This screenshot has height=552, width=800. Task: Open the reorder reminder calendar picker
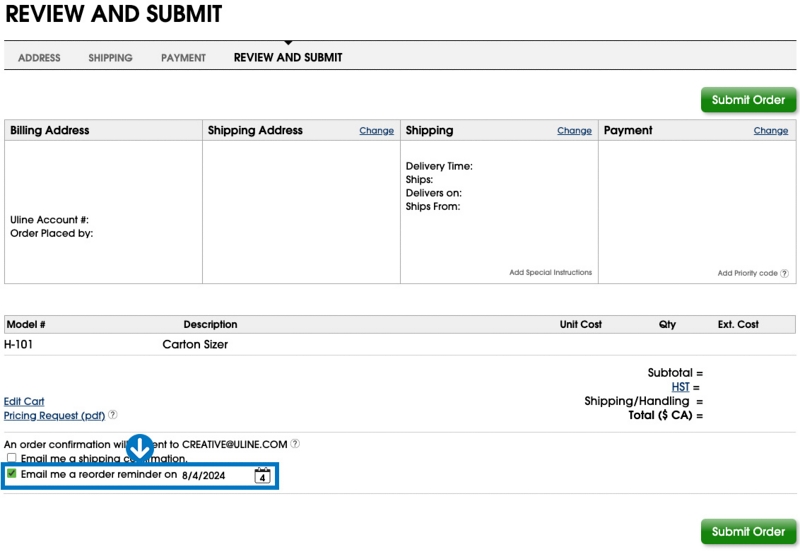point(262,476)
